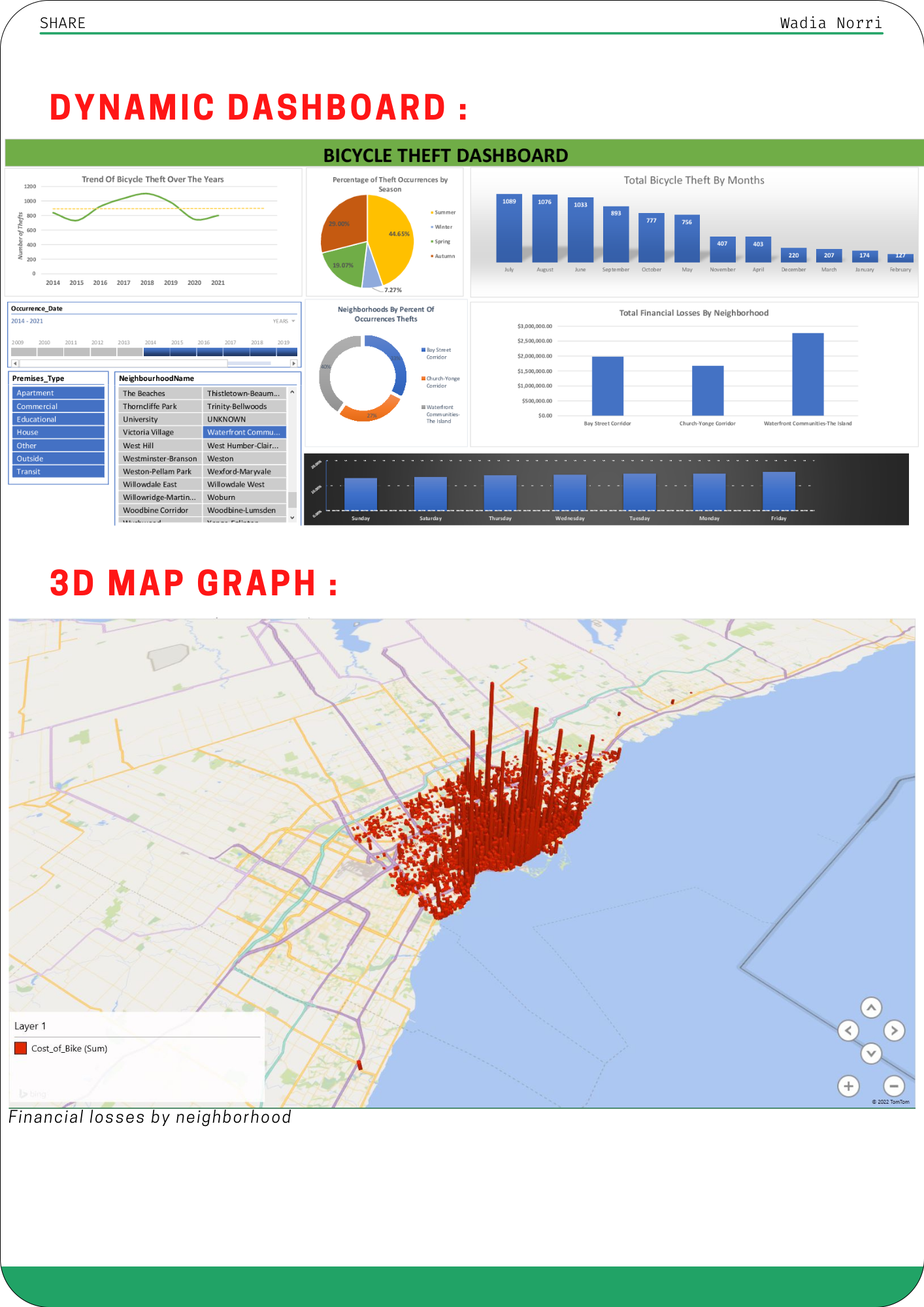Toggle the Outside premises filter

[x=58, y=458]
